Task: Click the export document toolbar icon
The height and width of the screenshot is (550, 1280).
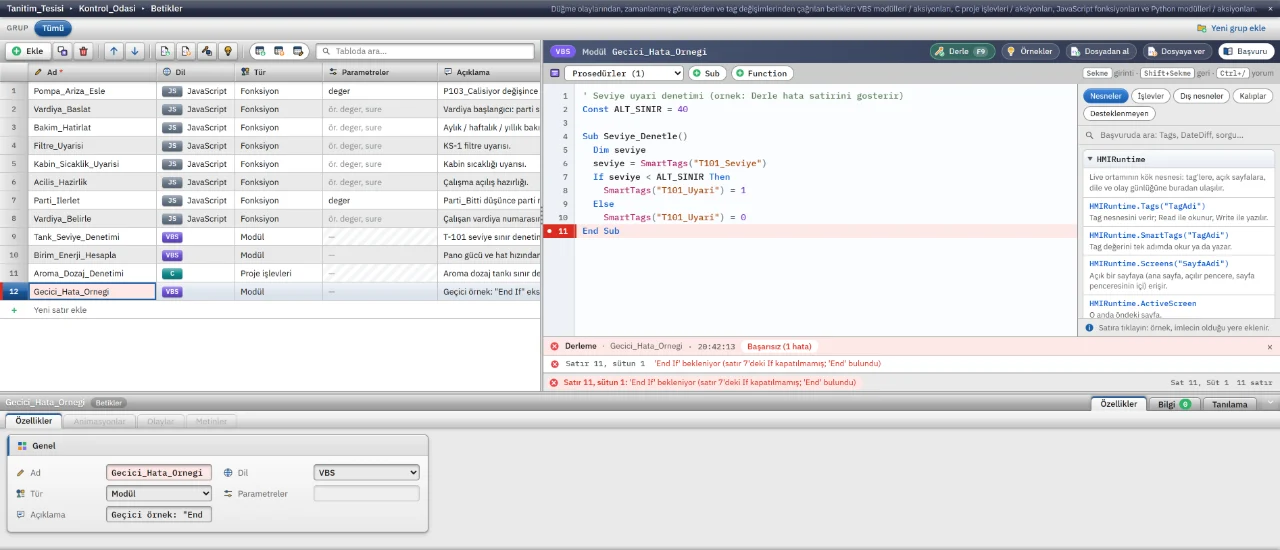Action: tap(186, 51)
